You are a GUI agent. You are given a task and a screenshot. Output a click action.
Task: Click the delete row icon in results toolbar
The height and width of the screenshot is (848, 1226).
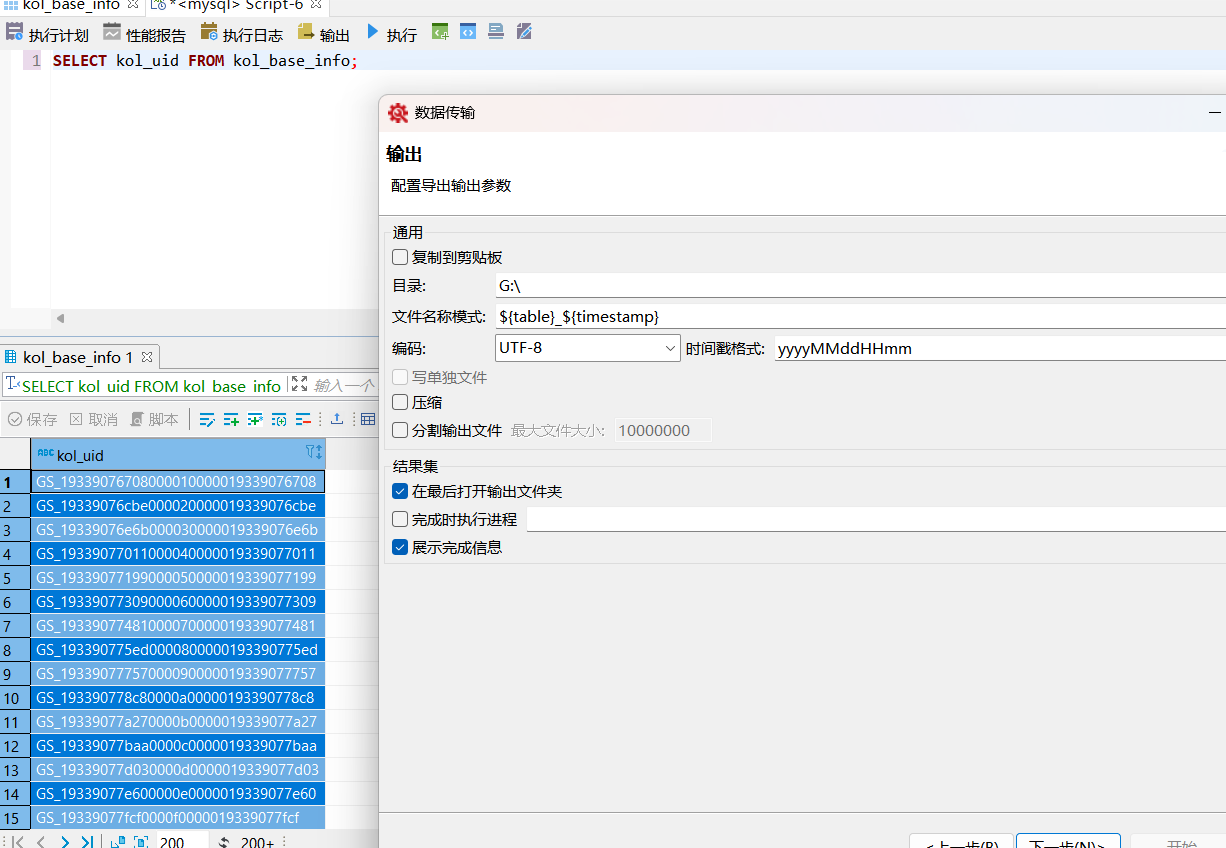(x=303, y=419)
